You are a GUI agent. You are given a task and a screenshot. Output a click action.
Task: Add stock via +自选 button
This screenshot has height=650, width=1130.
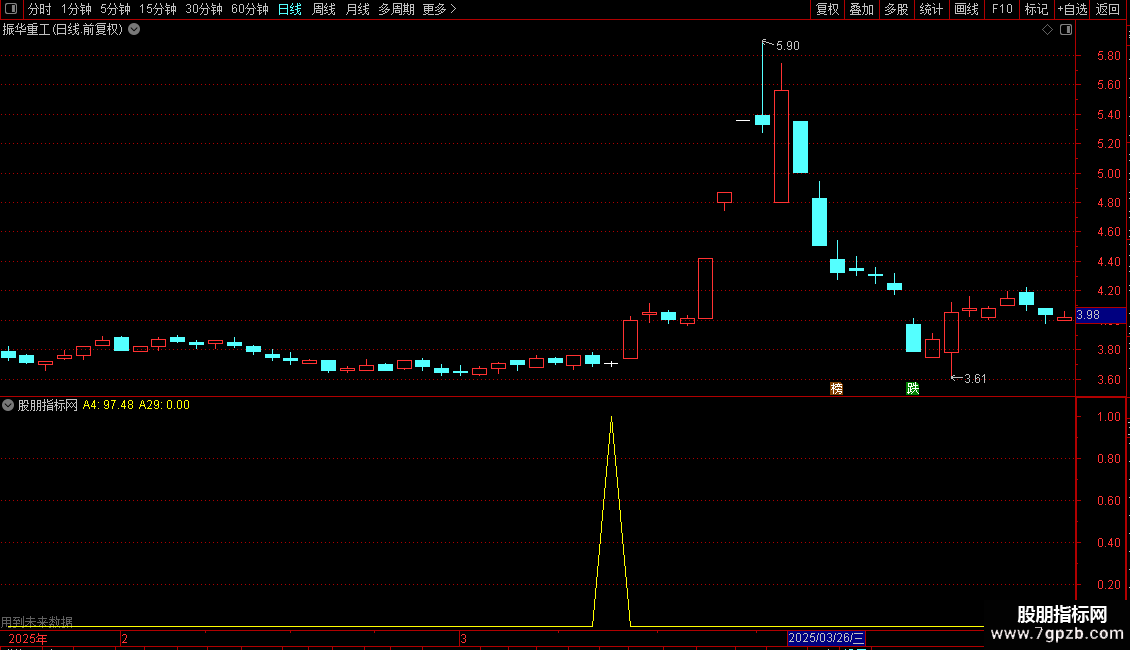pos(1072,9)
